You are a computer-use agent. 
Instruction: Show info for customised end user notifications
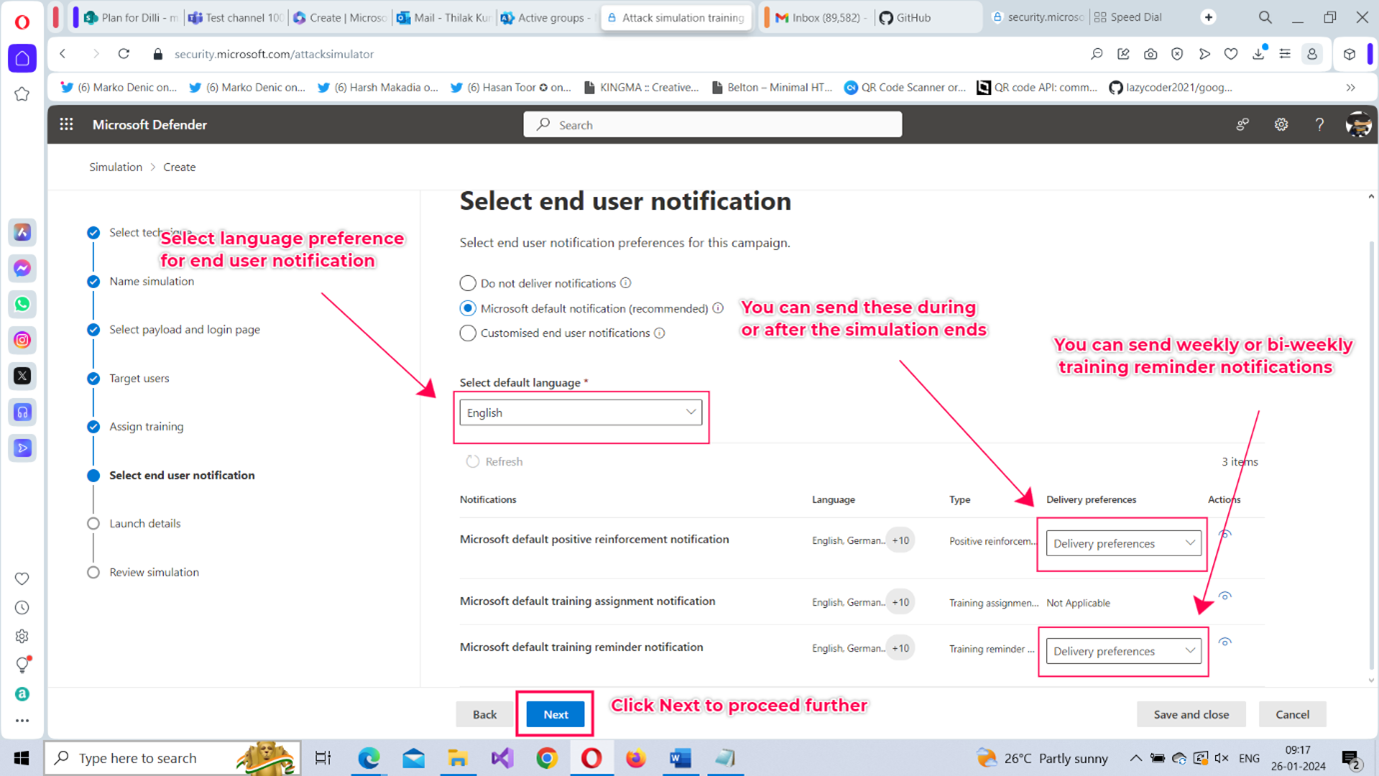click(x=659, y=333)
